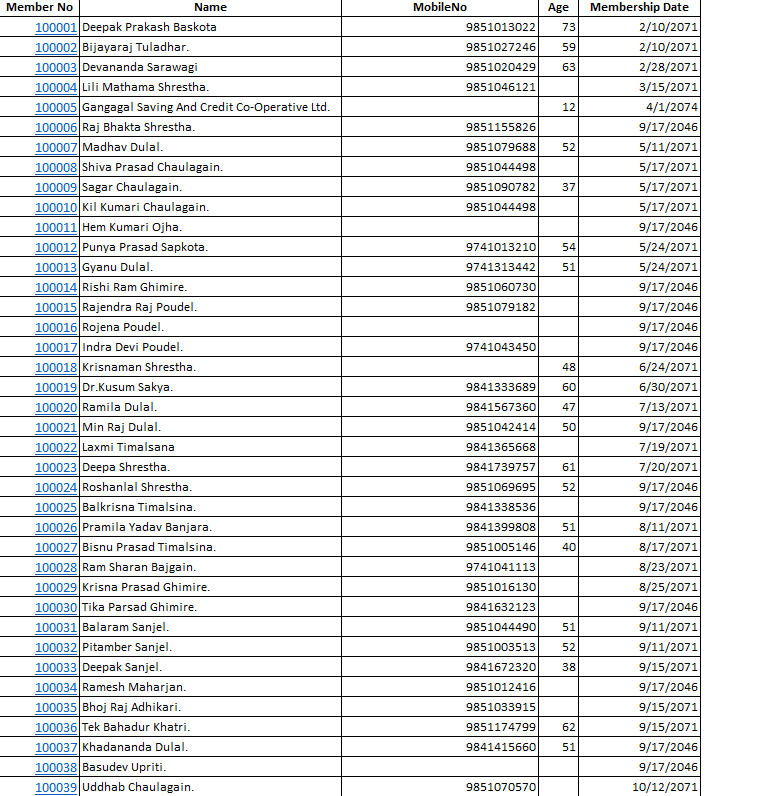Open member number 100001 link

click(x=56, y=27)
